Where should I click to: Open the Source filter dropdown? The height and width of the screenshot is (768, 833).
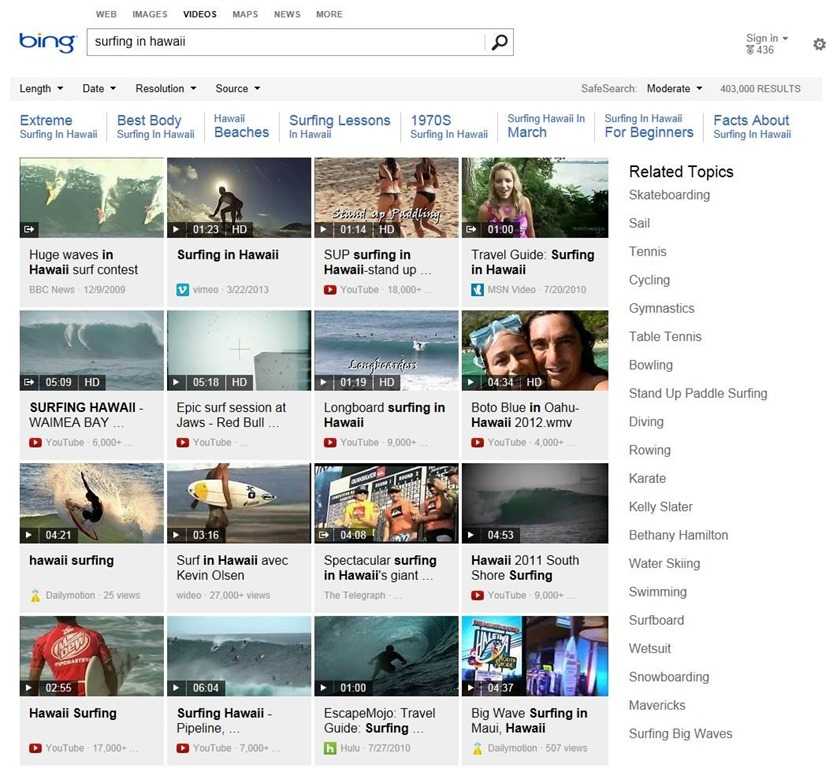pos(237,88)
